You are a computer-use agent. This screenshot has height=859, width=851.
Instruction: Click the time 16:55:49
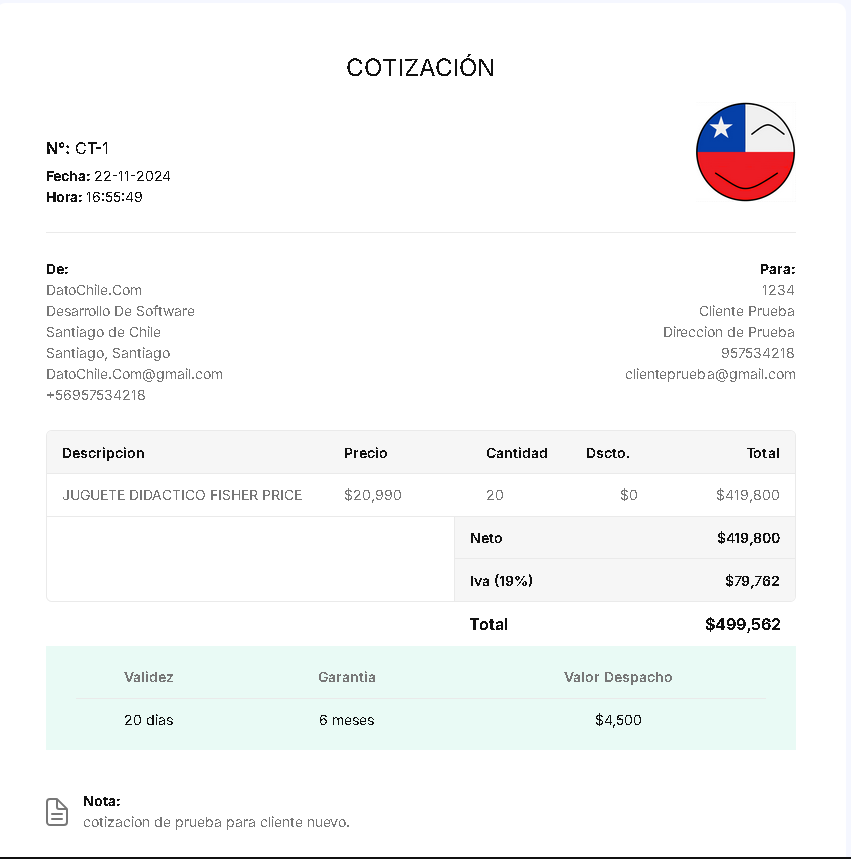[114, 197]
